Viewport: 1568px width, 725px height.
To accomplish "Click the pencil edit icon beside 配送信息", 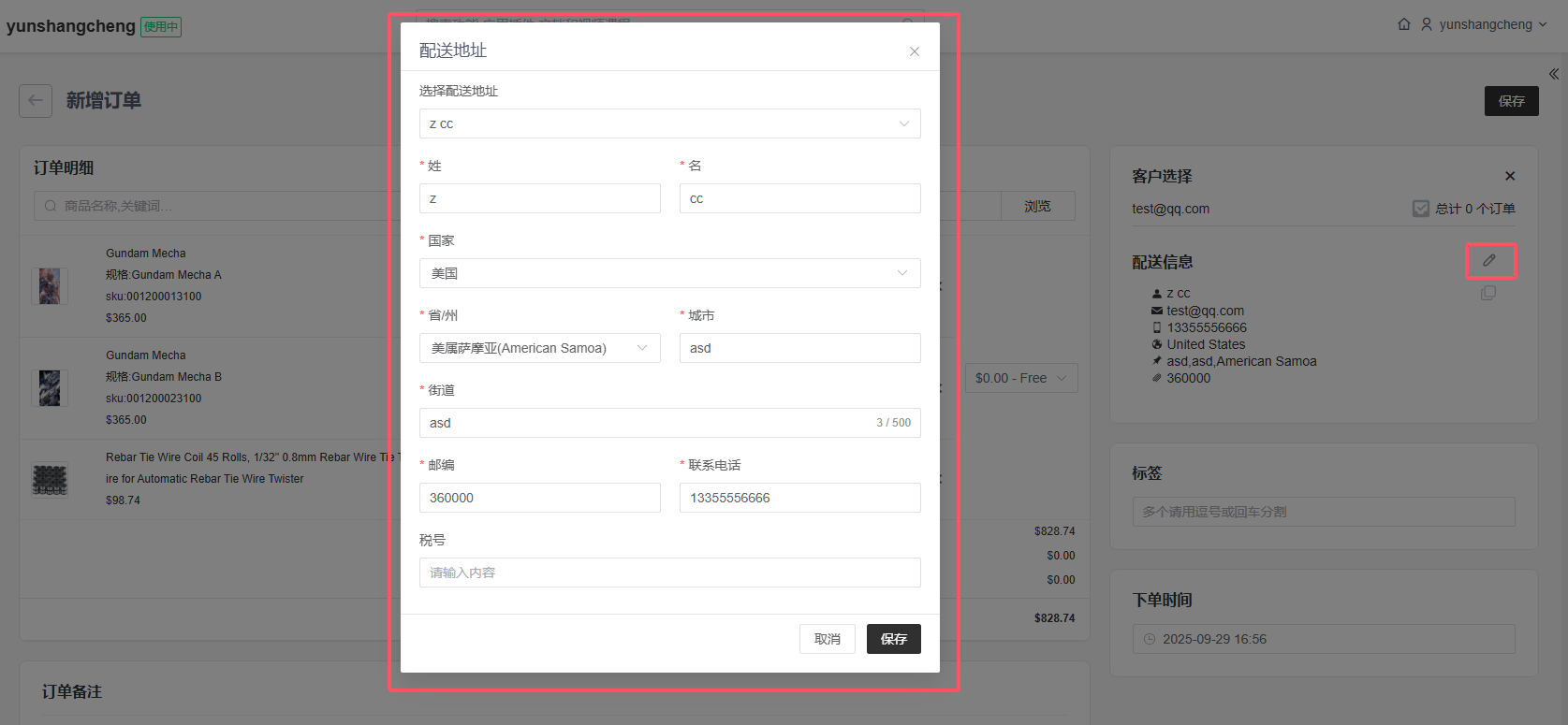I will click(1489, 261).
